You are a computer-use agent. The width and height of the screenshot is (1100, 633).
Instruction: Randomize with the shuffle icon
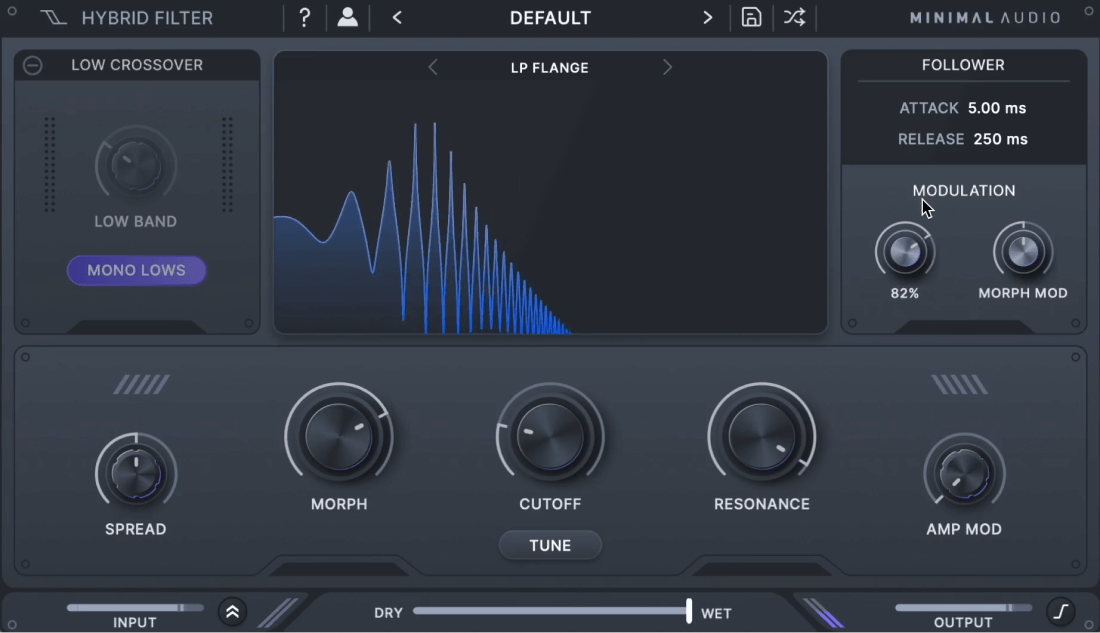point(794,18)
